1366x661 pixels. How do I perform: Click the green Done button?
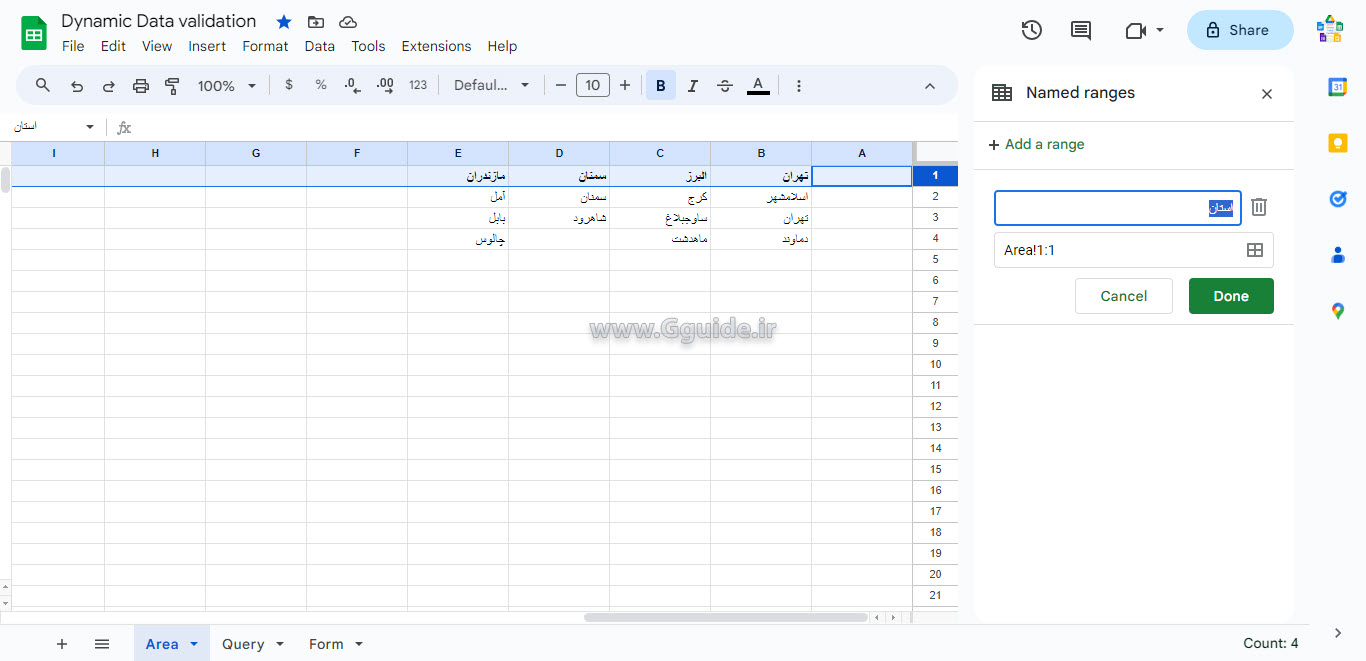click(1230, 296)
